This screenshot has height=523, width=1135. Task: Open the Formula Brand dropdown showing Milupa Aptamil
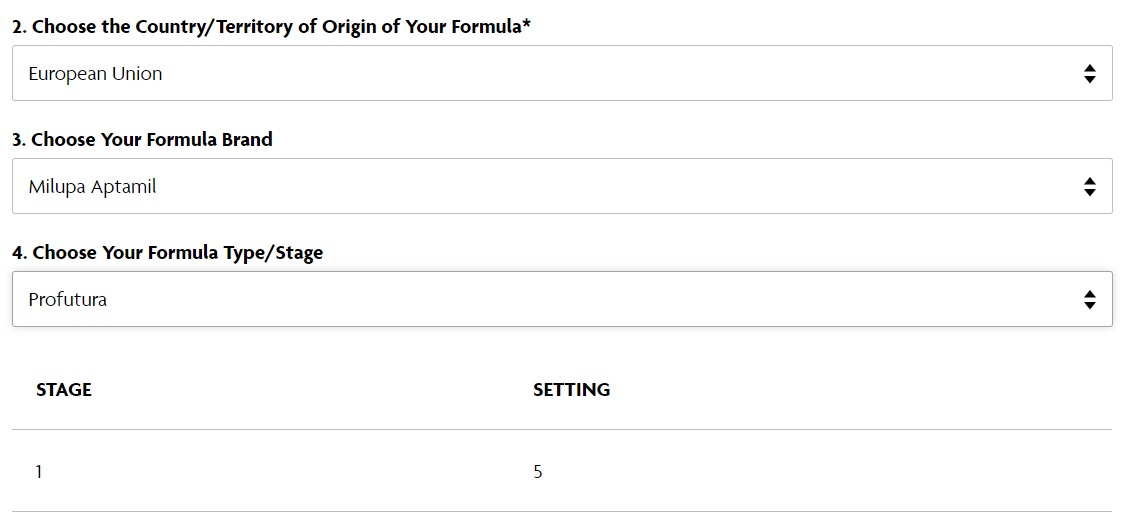pos(562,186)
